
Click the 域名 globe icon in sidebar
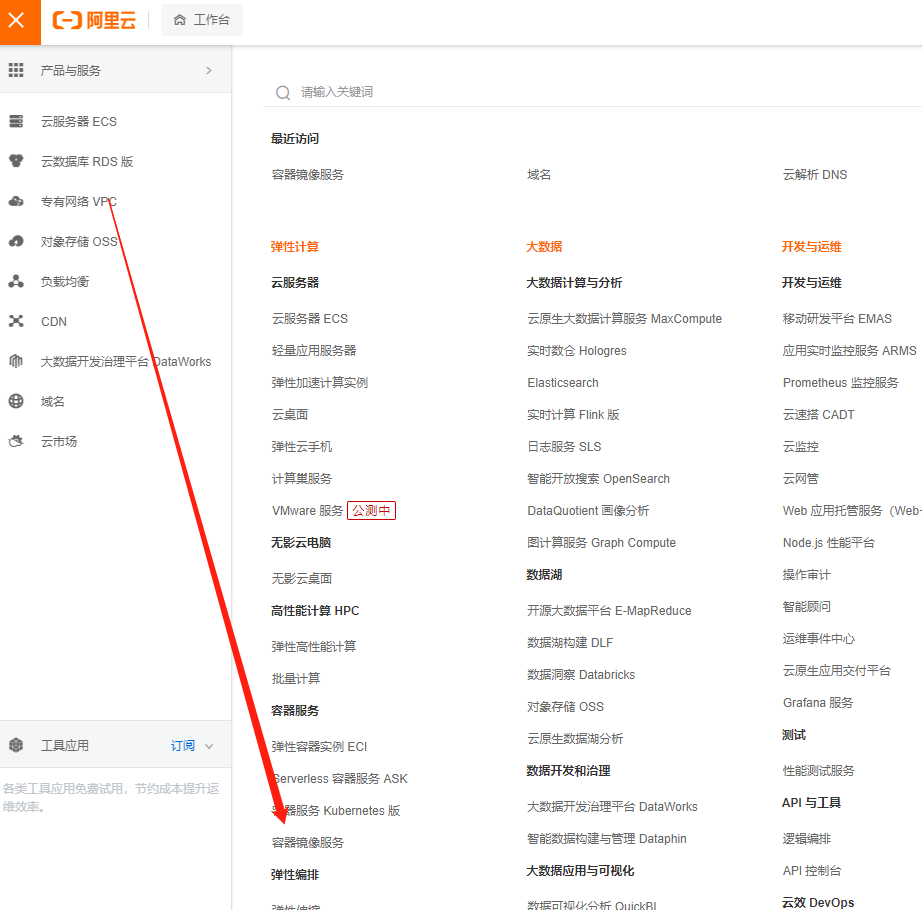point(16,402)
